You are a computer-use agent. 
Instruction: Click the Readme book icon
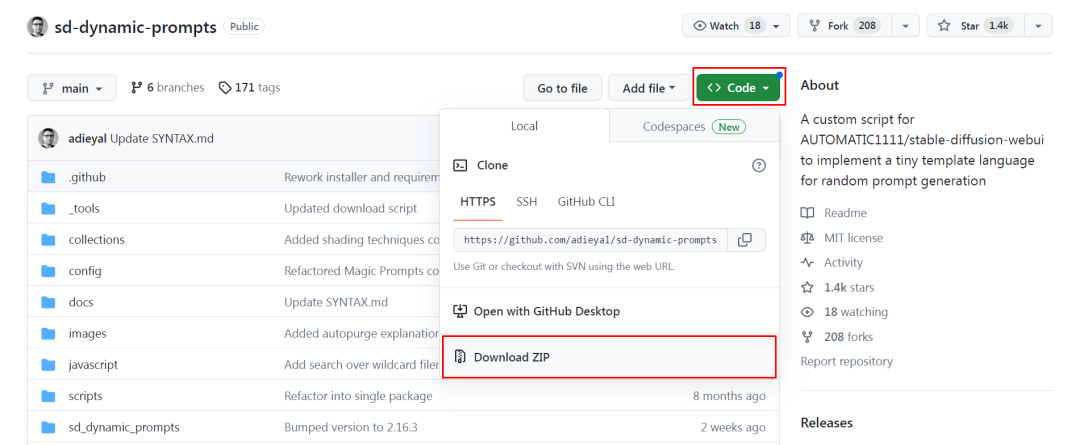pyautogui.click(x=807, y=213)
